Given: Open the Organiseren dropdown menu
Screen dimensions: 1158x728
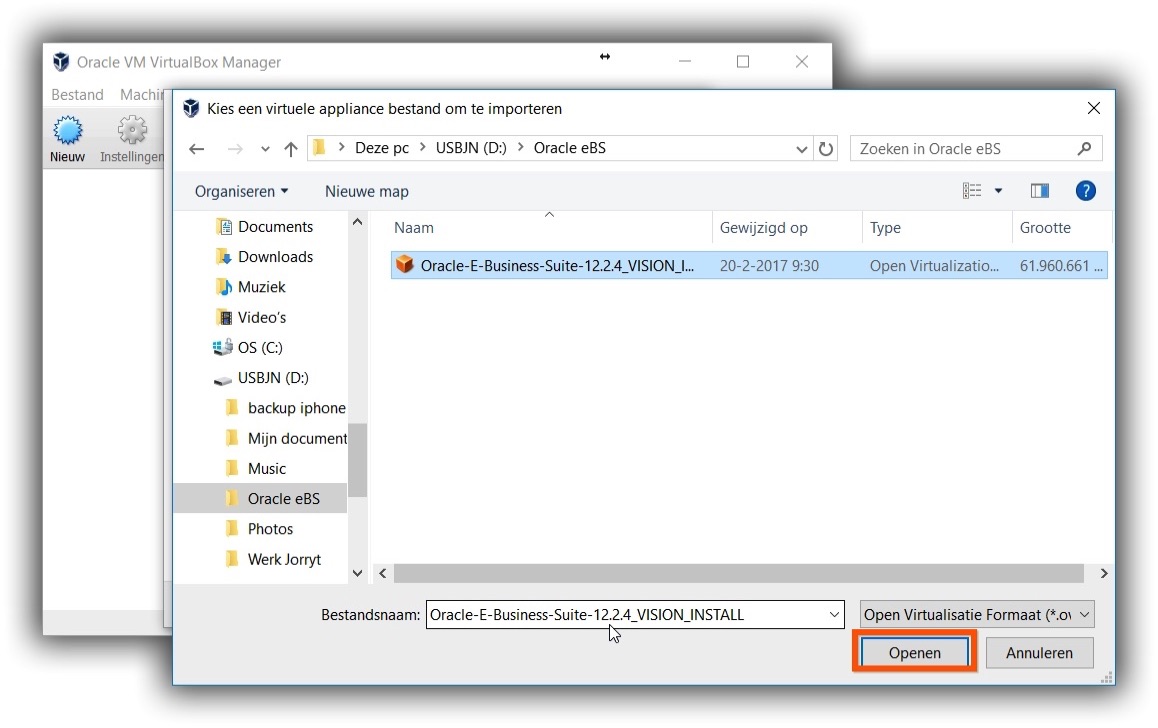Looking at the screenshot, I should pyautogui.click(x=241, y=191).
